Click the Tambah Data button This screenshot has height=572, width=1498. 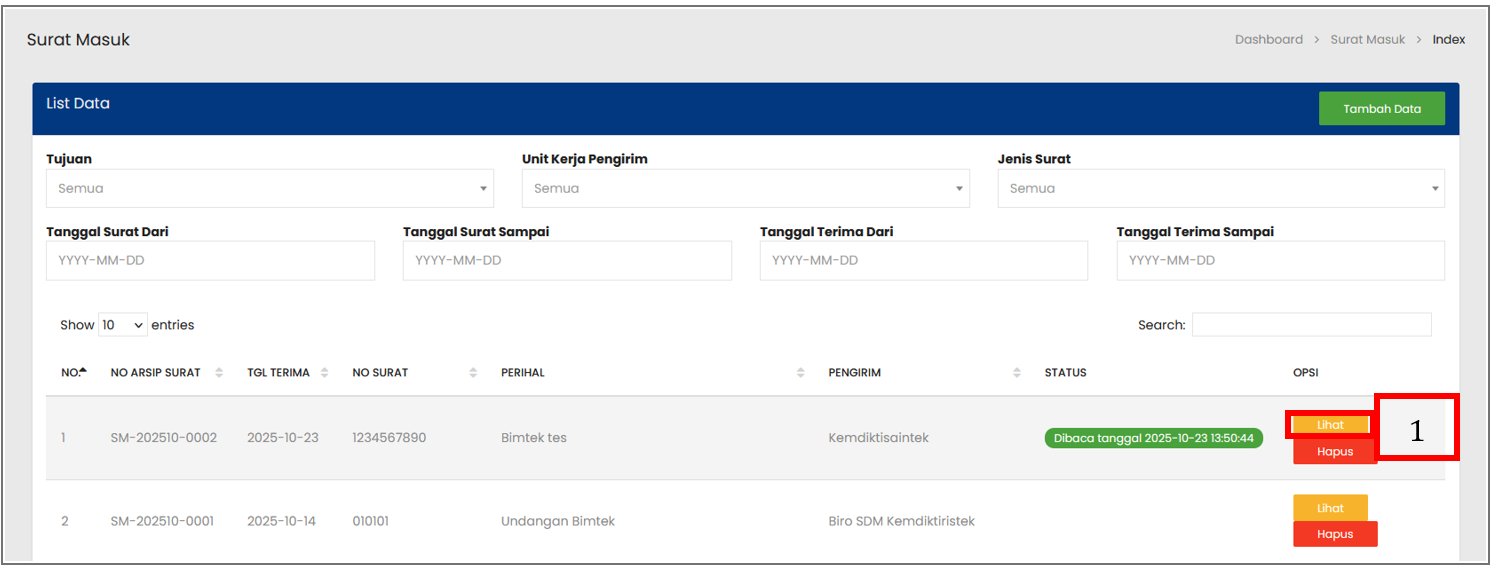(x=1381, y=109)
